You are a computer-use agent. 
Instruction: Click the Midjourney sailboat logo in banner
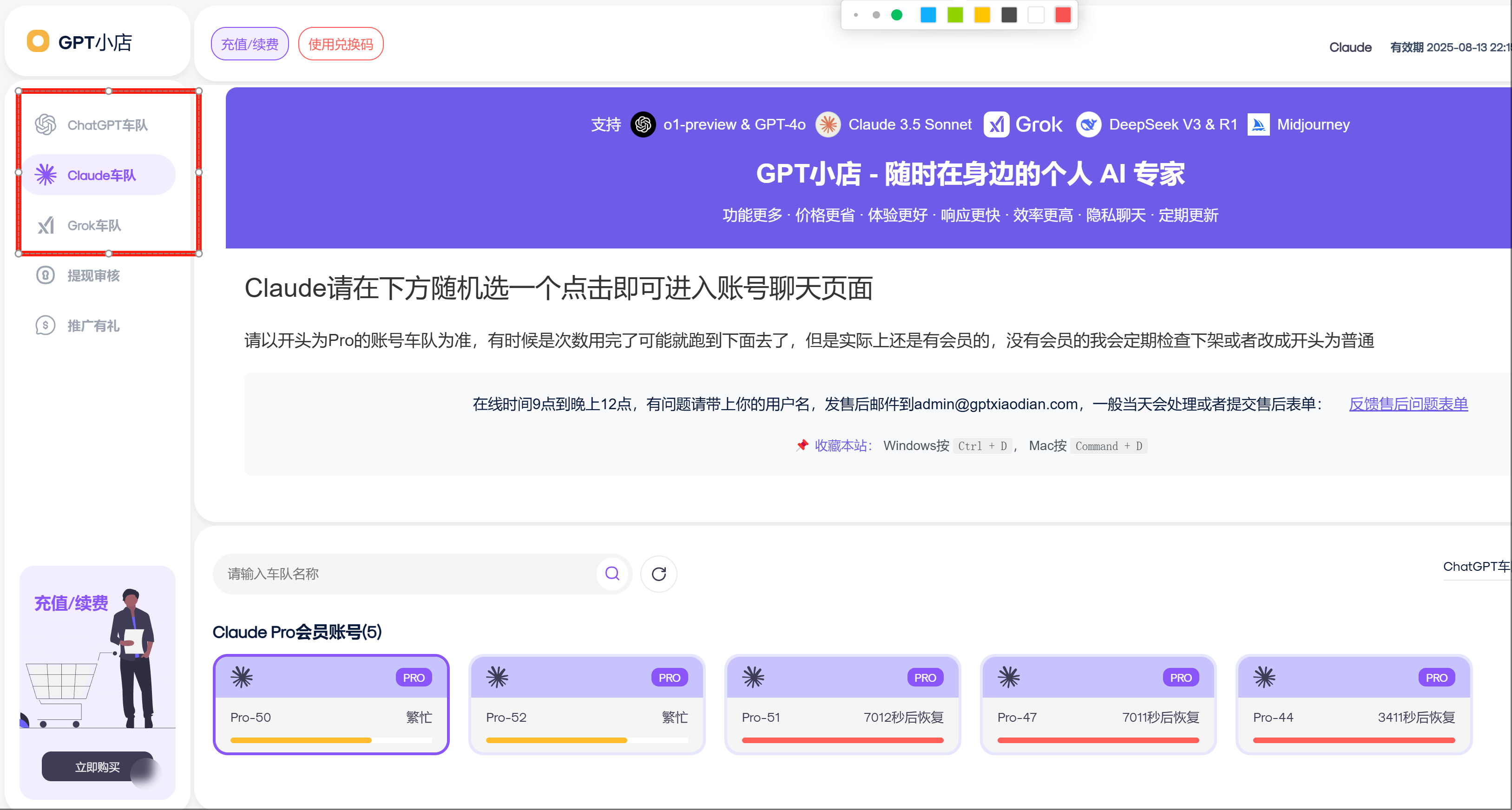pyautogui.click(x=1258, y=124)
